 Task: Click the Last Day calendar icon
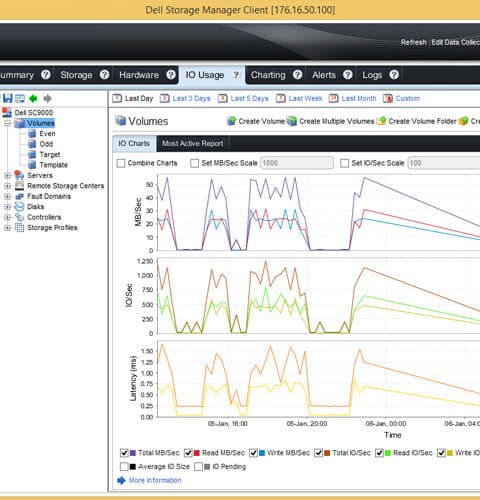point(117,98)
